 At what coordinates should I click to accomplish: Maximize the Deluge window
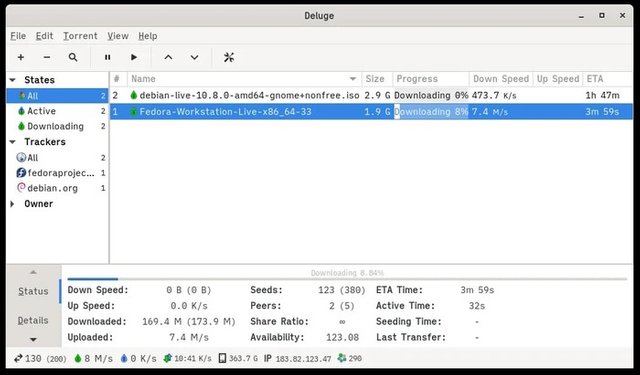pos(602,16)
